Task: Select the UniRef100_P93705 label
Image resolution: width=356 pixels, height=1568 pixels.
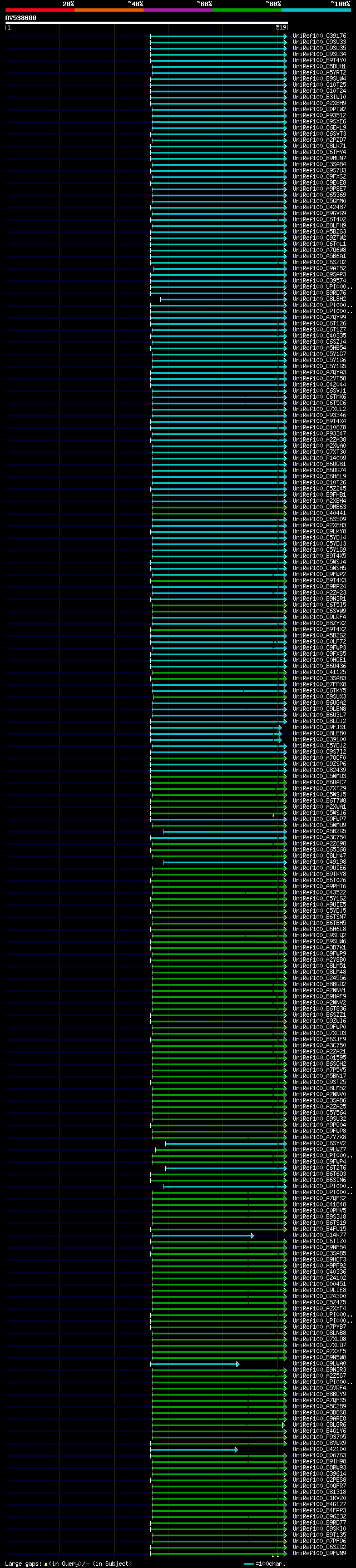Action: click(x=319, y=1437)
